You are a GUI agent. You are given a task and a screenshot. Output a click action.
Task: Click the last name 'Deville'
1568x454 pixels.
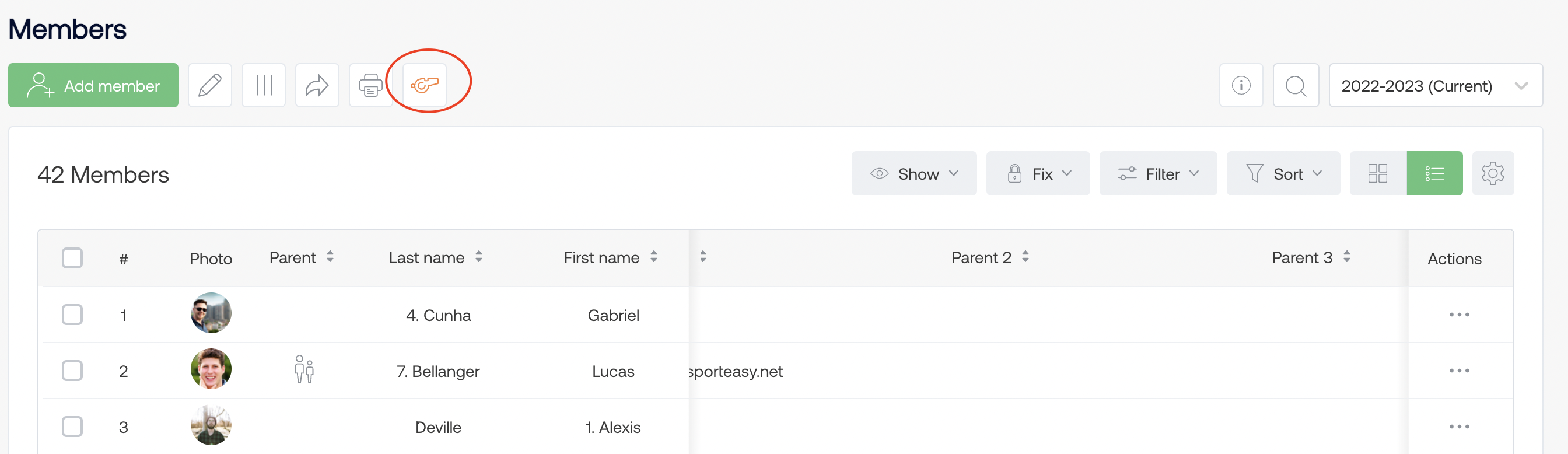tap(438, 427)
